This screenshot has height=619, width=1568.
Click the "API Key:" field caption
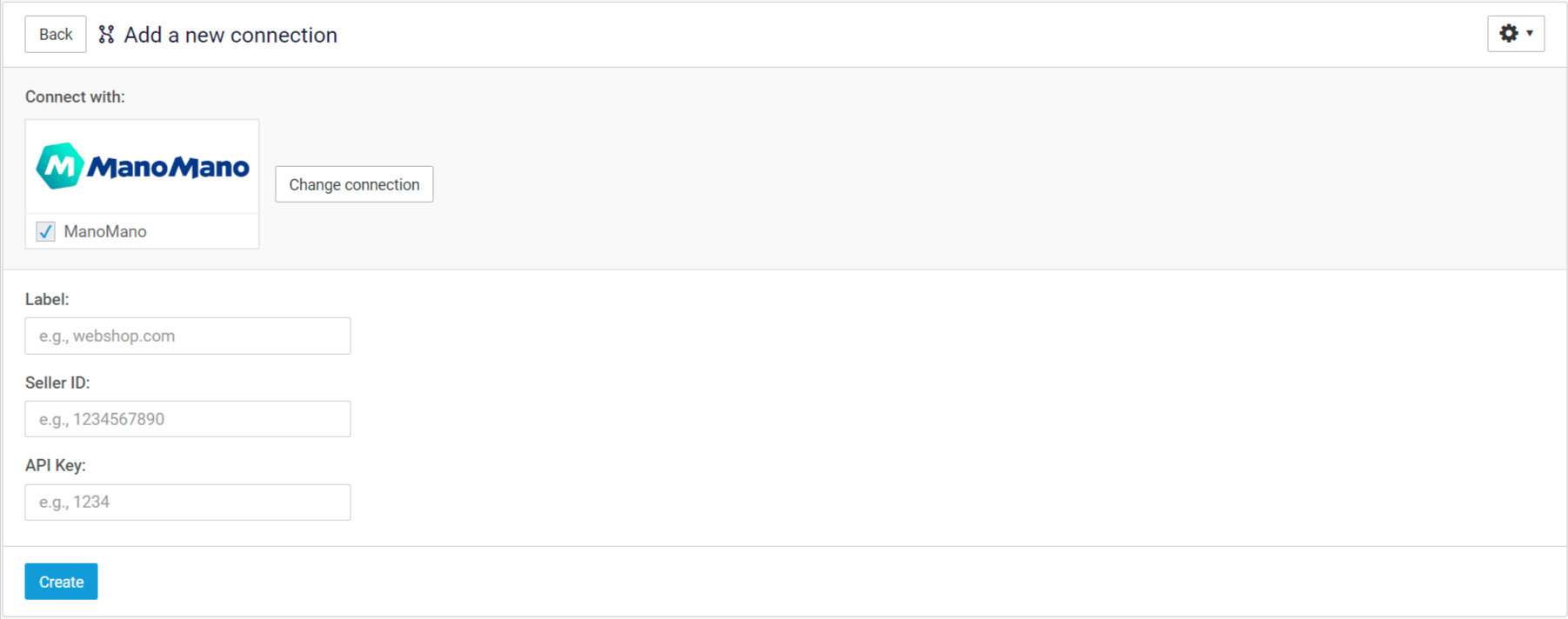(56, 465)
